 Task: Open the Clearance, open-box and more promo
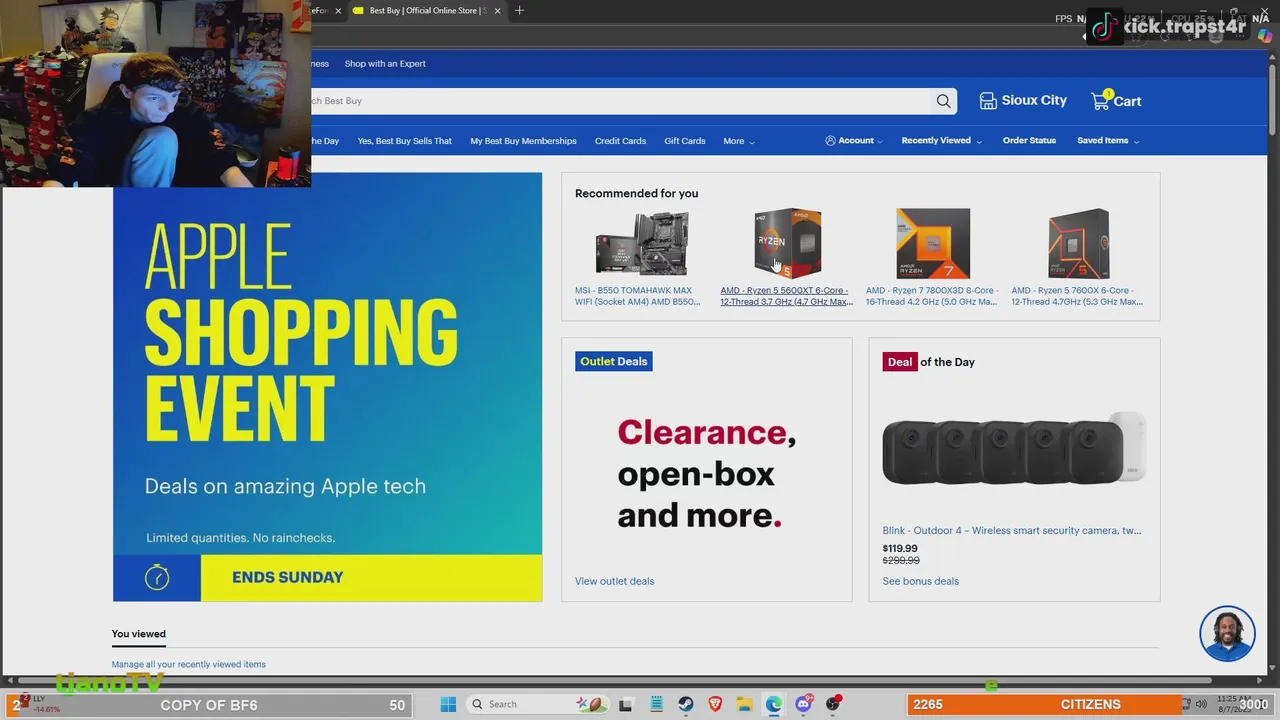point(706,474)
